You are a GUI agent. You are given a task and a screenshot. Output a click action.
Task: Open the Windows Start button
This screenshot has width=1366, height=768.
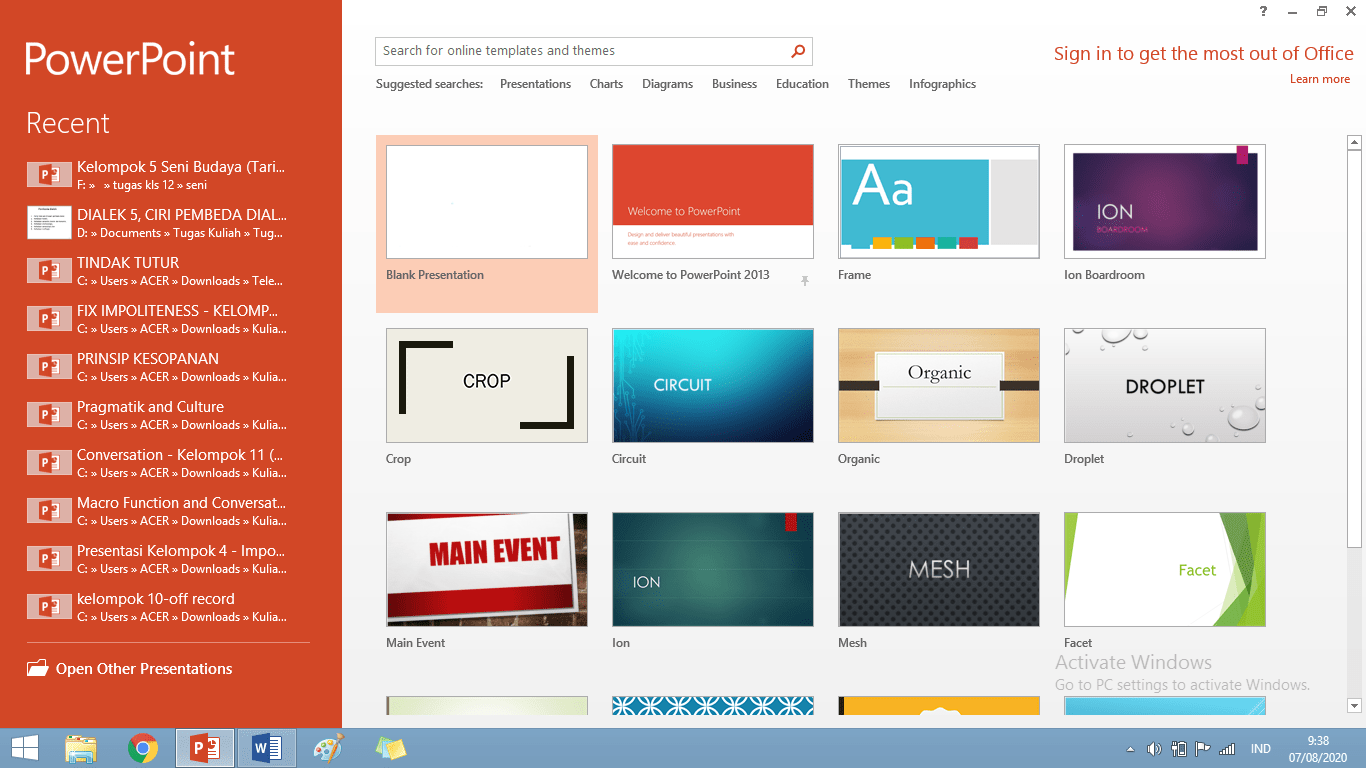click(24, 748)
